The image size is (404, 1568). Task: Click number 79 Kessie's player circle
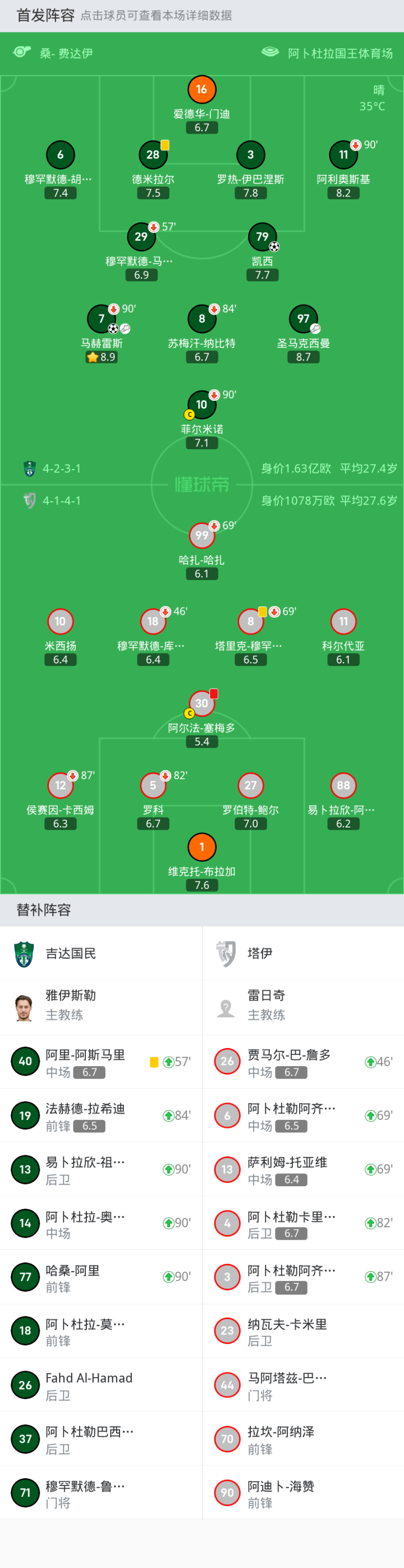point(262,237)
